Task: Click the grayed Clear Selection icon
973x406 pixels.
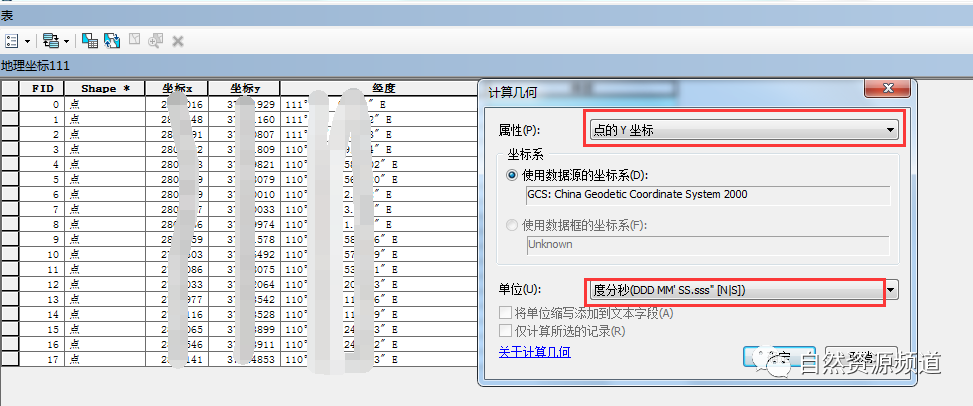Action: point(134,40)
